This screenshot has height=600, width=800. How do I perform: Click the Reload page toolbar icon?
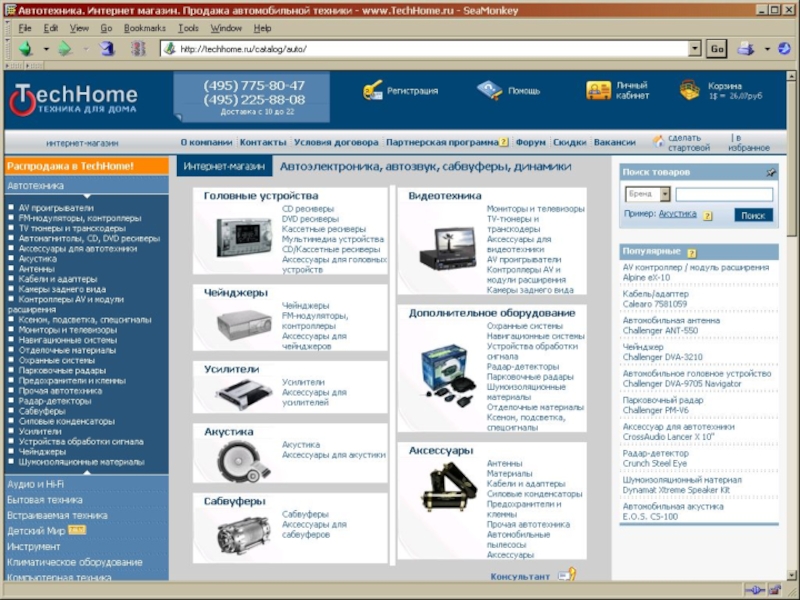click(106, 48)
